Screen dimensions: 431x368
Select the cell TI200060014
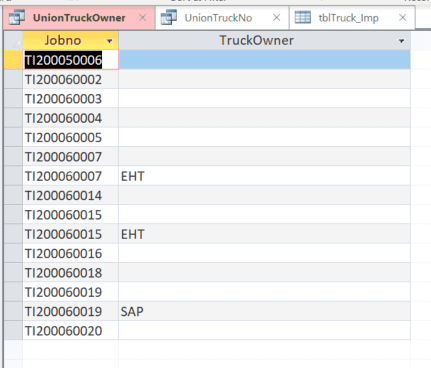click(71, 195)
